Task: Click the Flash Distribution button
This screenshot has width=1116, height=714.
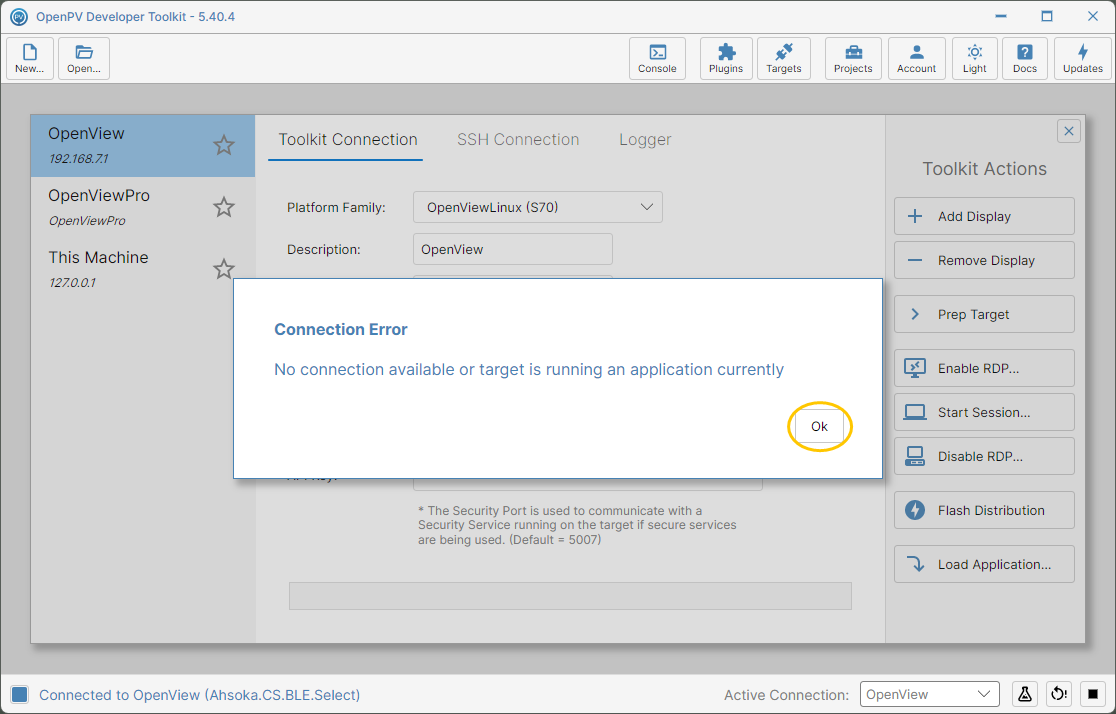Action: [x=984, y=510]
